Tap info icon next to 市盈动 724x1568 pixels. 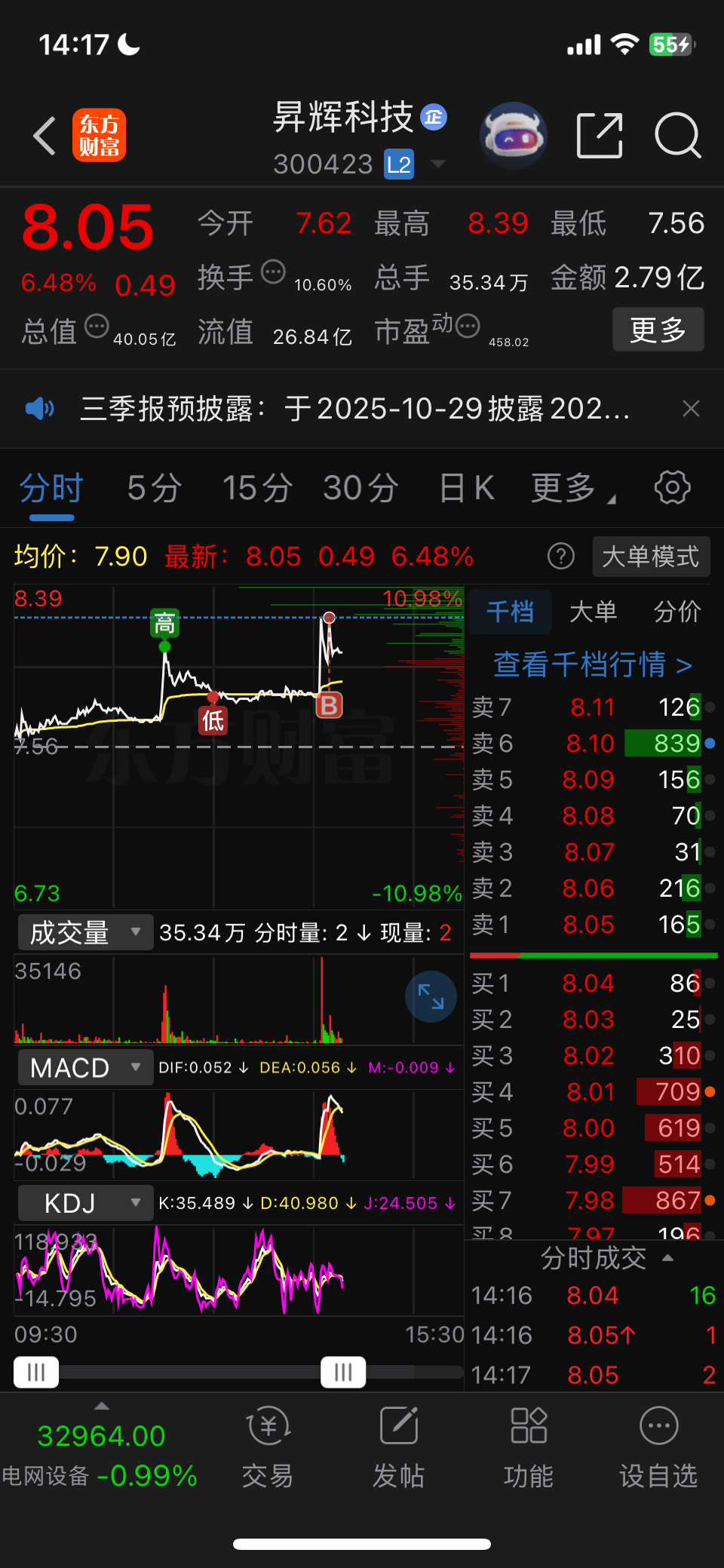pyautogui.click(x=468, y=327)
